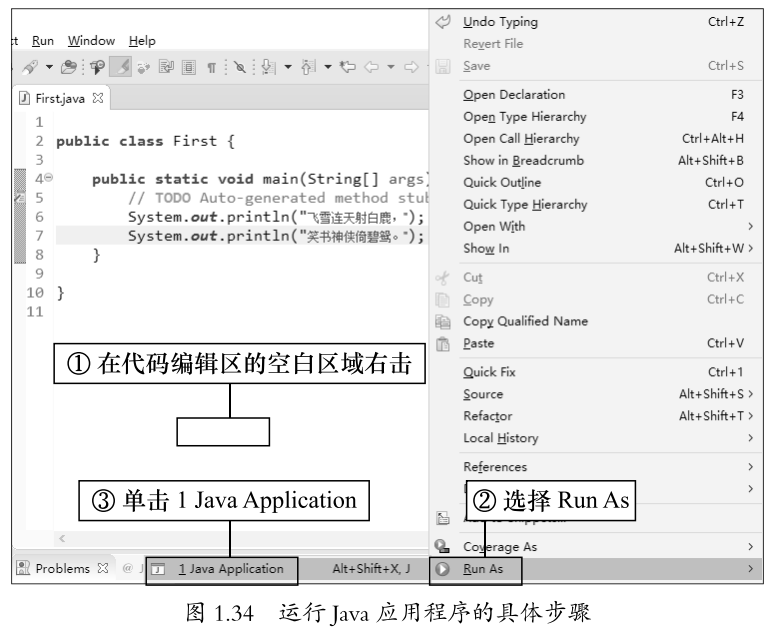772x628 pixels.
Task: Toggle the crossed-out circle toolbar icon
Action: click(x=240, y=66)
